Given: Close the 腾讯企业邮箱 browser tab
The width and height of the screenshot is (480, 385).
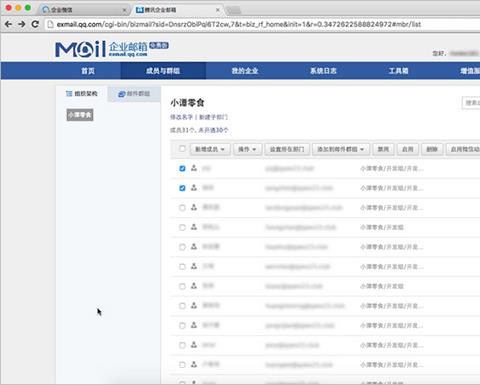Looking at the screenshot, I should coord(218,10).
